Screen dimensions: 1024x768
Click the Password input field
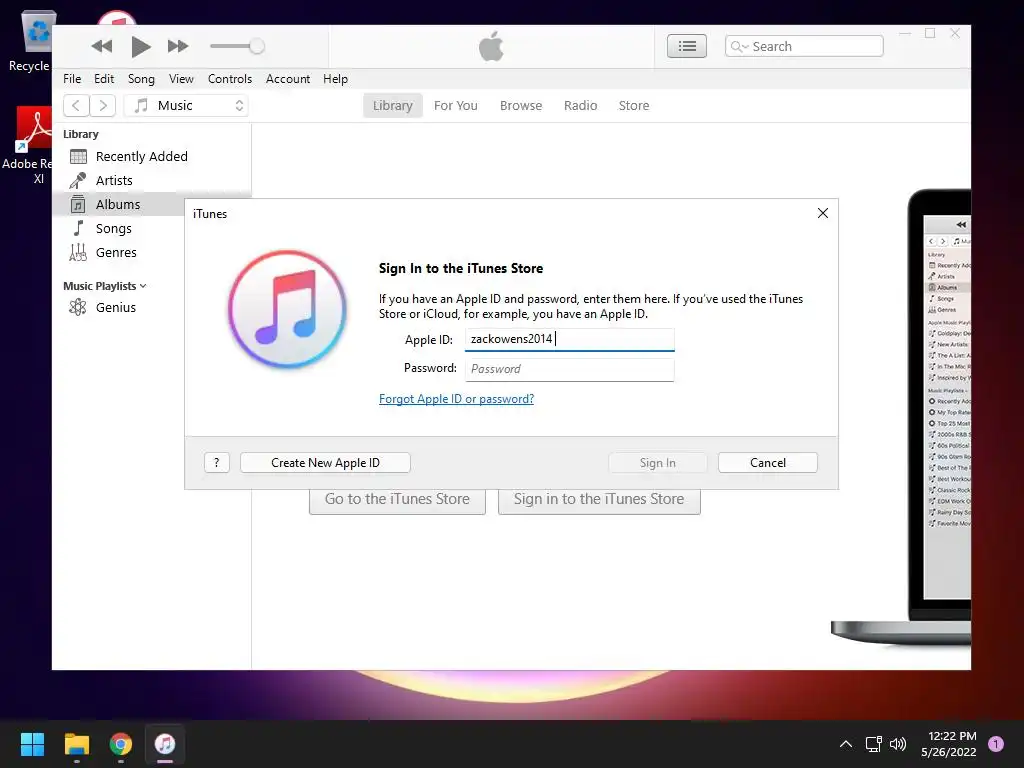pyautogui.click(x=569, y=369)
